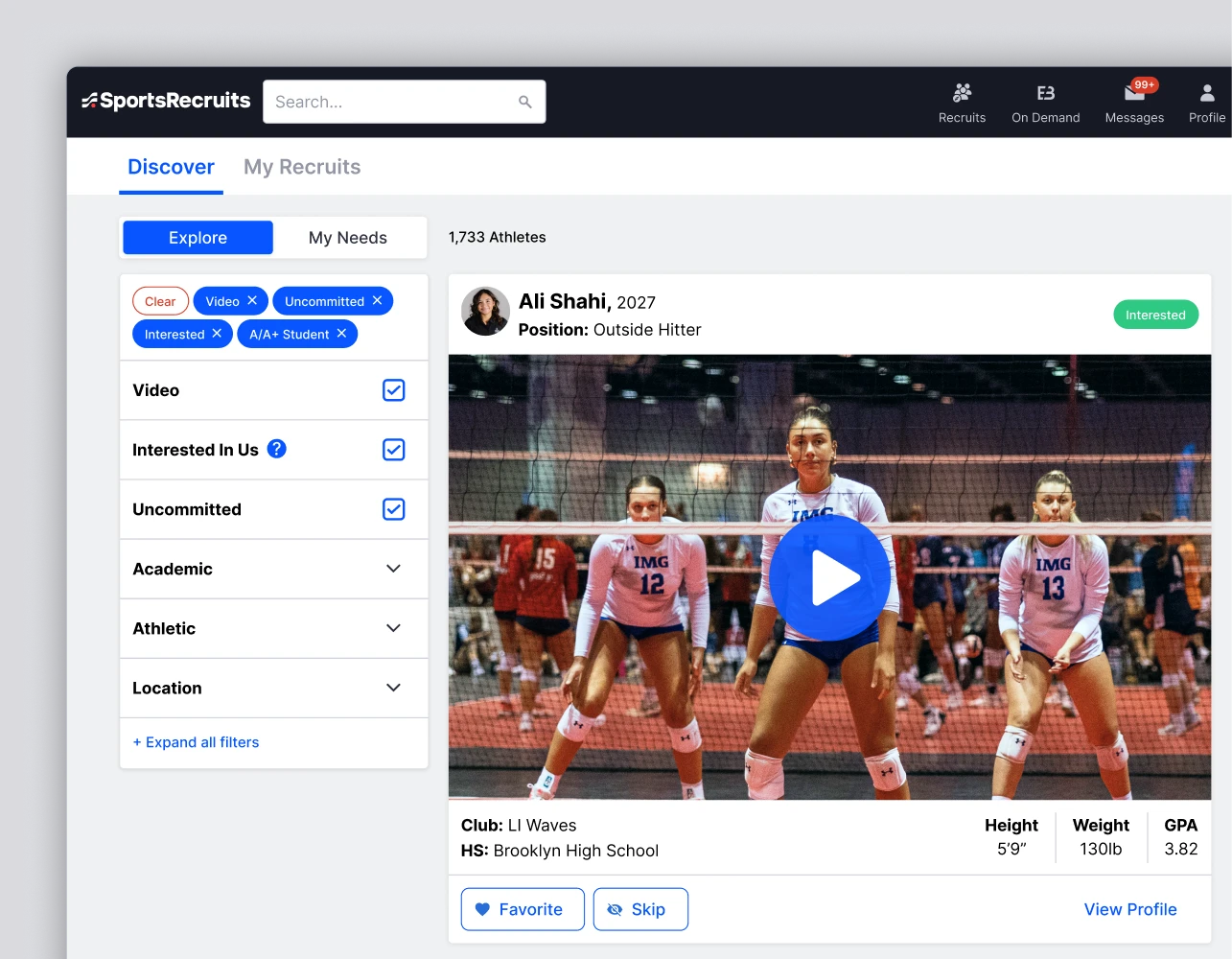Skip this athlete
1232x959 pixels.
tap(640, 909)
